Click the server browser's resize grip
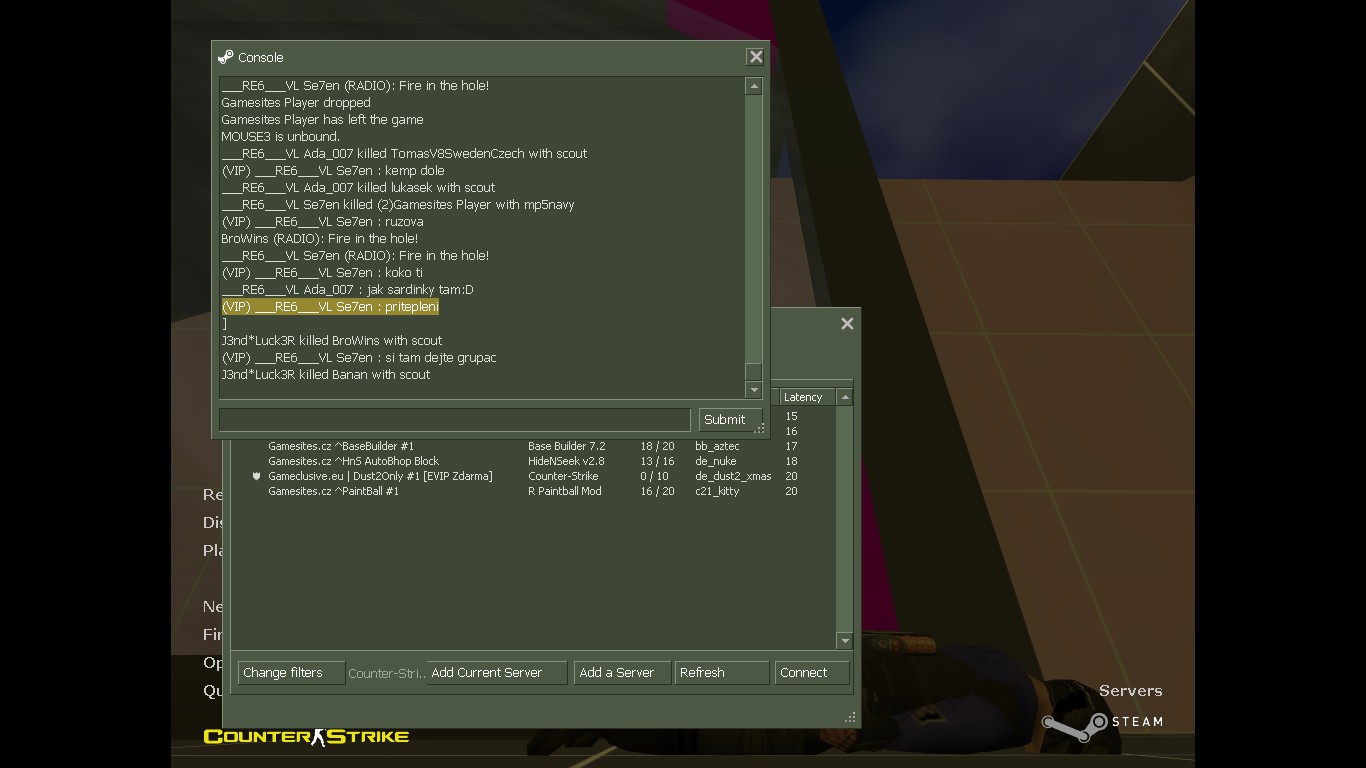This screenshot has height=768, width=1366. click(850, 717)
